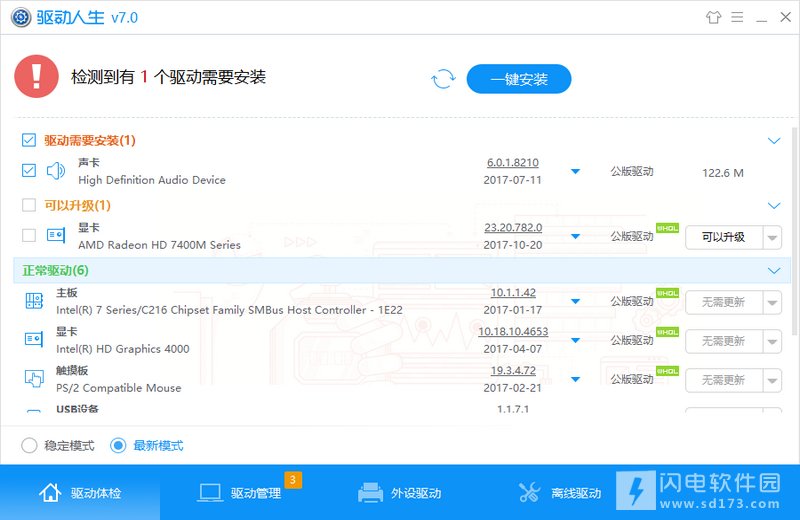
Task: Check the AMD Radeon HD 7400M checkbox
Action: pyautogui.click(x=29, y=236)
